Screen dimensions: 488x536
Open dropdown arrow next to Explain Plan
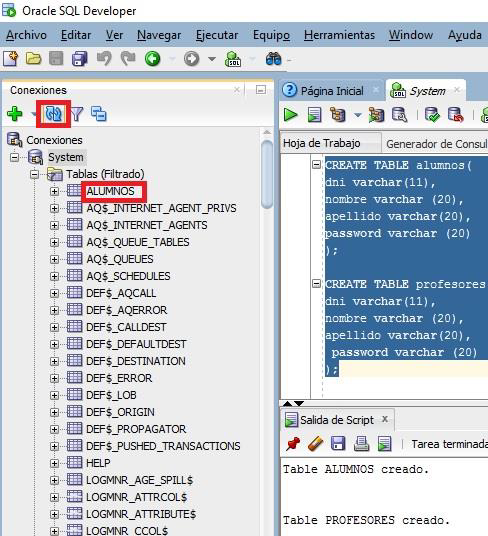pyautogui.click(x=357, y=115)
